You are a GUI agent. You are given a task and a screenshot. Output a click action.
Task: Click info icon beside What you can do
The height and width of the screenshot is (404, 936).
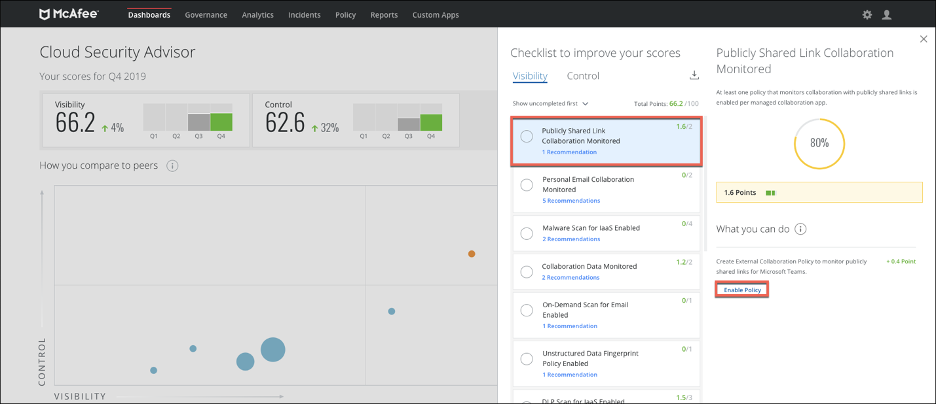pos(801,229)
